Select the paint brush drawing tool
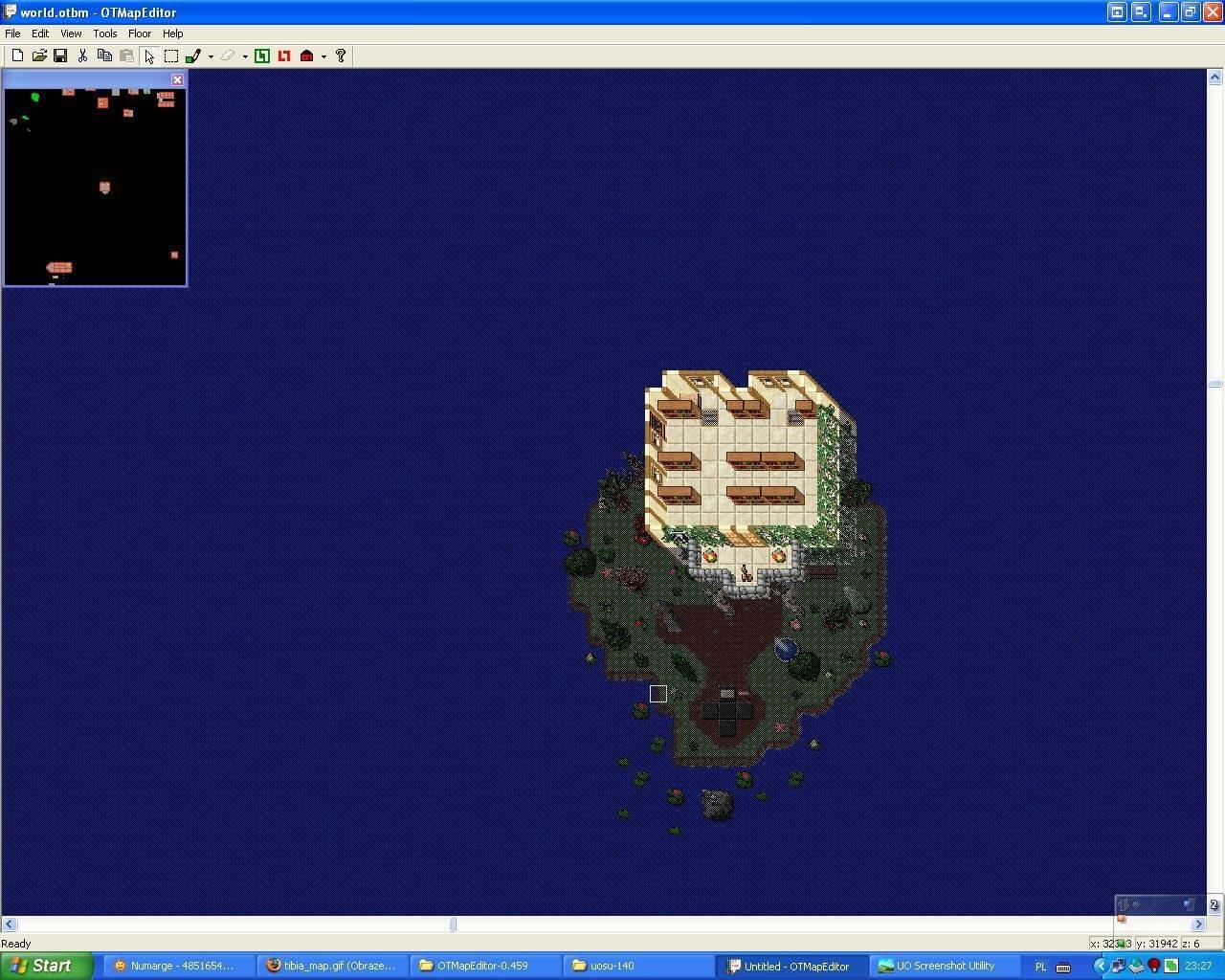1225x980 pixels. click(x=193, y=56)
